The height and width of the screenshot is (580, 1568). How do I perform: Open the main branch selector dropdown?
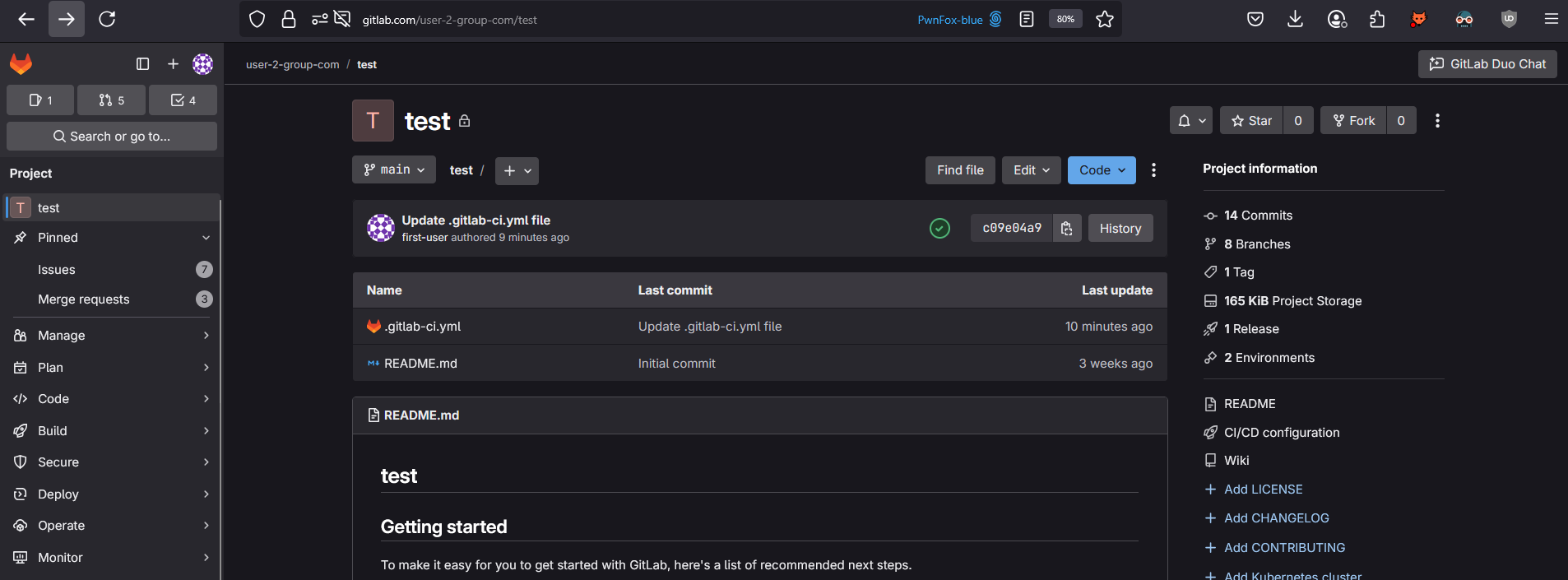(x=394, y=169)
